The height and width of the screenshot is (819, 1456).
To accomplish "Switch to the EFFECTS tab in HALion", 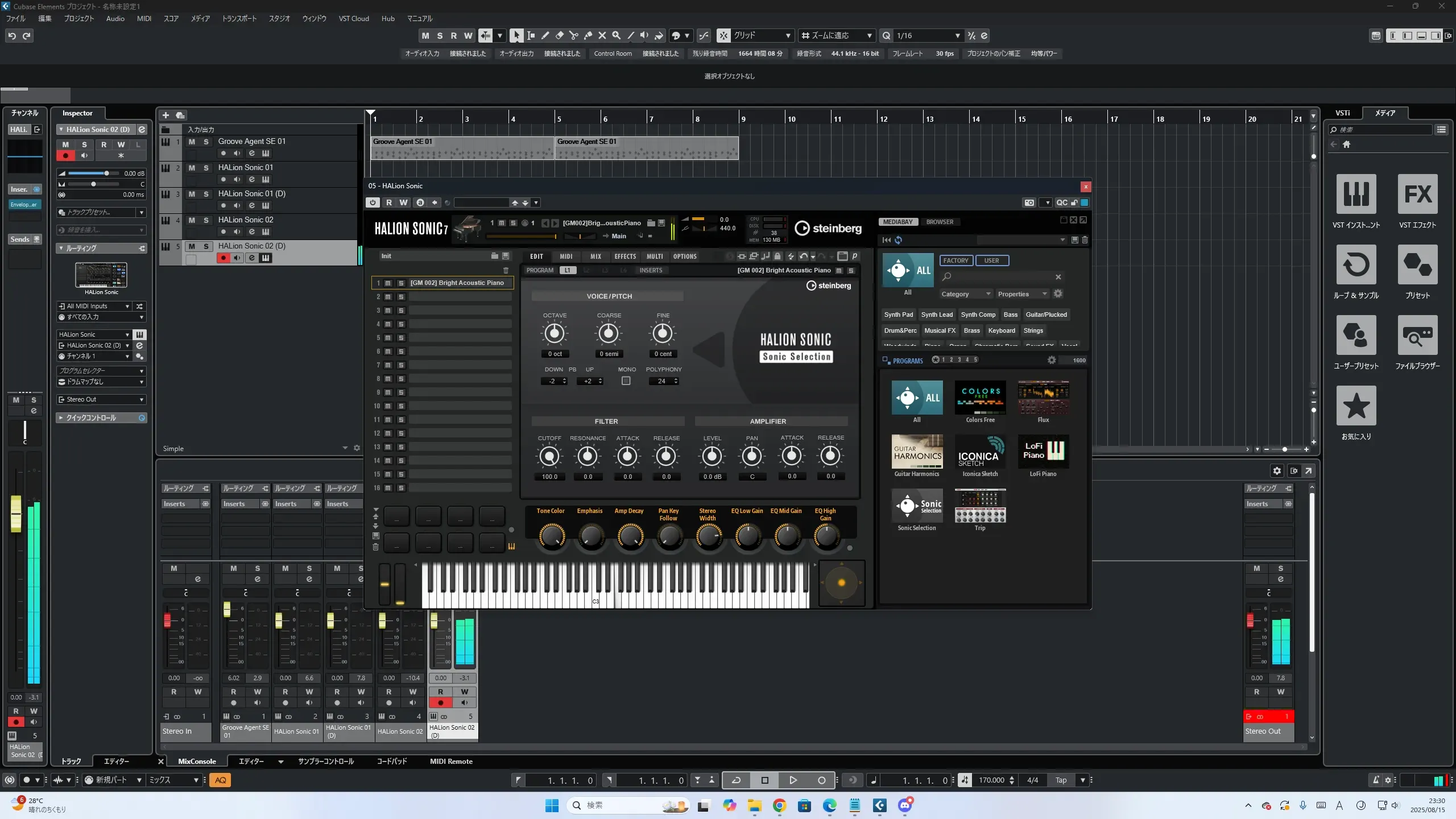I will (x=624, y=257).
